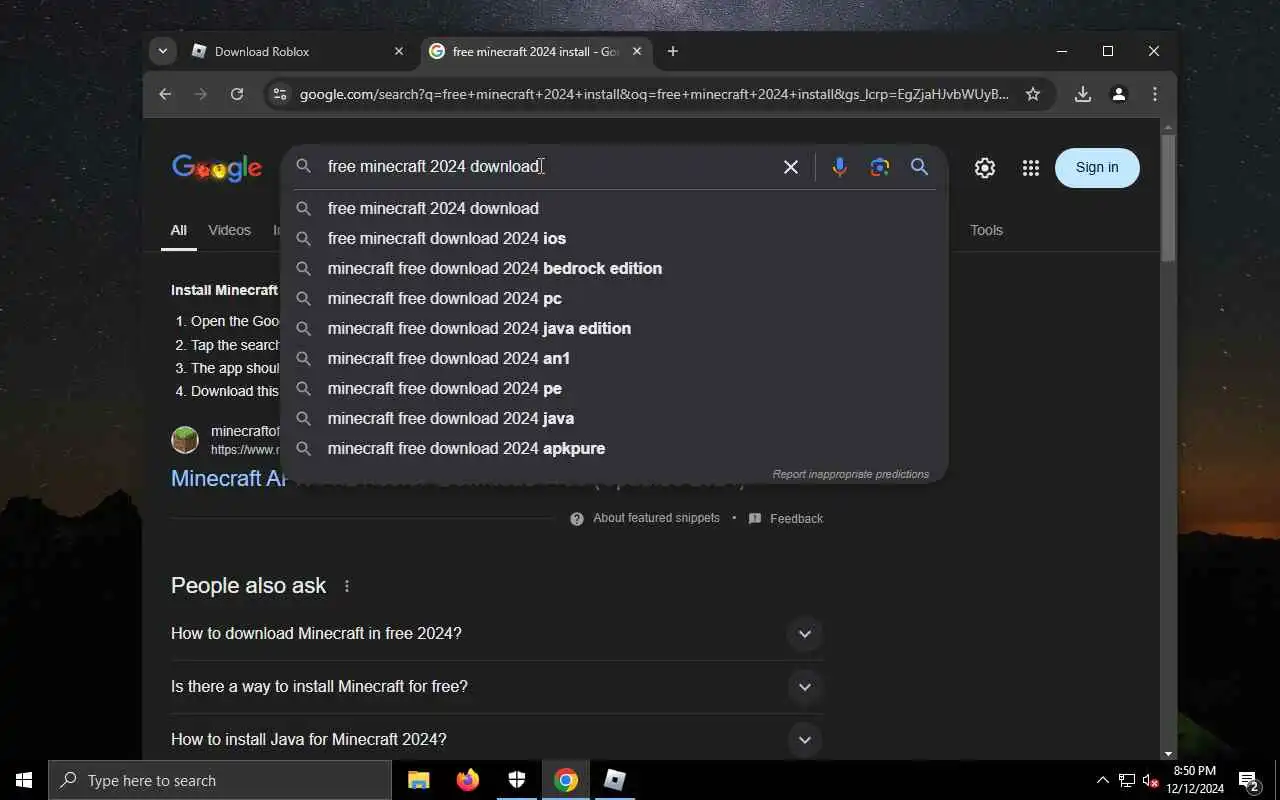Screen dimensions: 1280x800
Task: Click the Windows taskbar search box
Action: click(220, 780)
